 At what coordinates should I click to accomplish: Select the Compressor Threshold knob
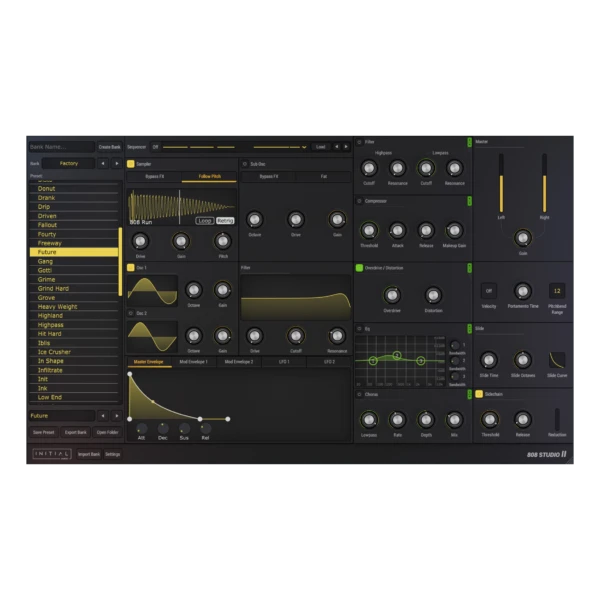pos(369,229)
